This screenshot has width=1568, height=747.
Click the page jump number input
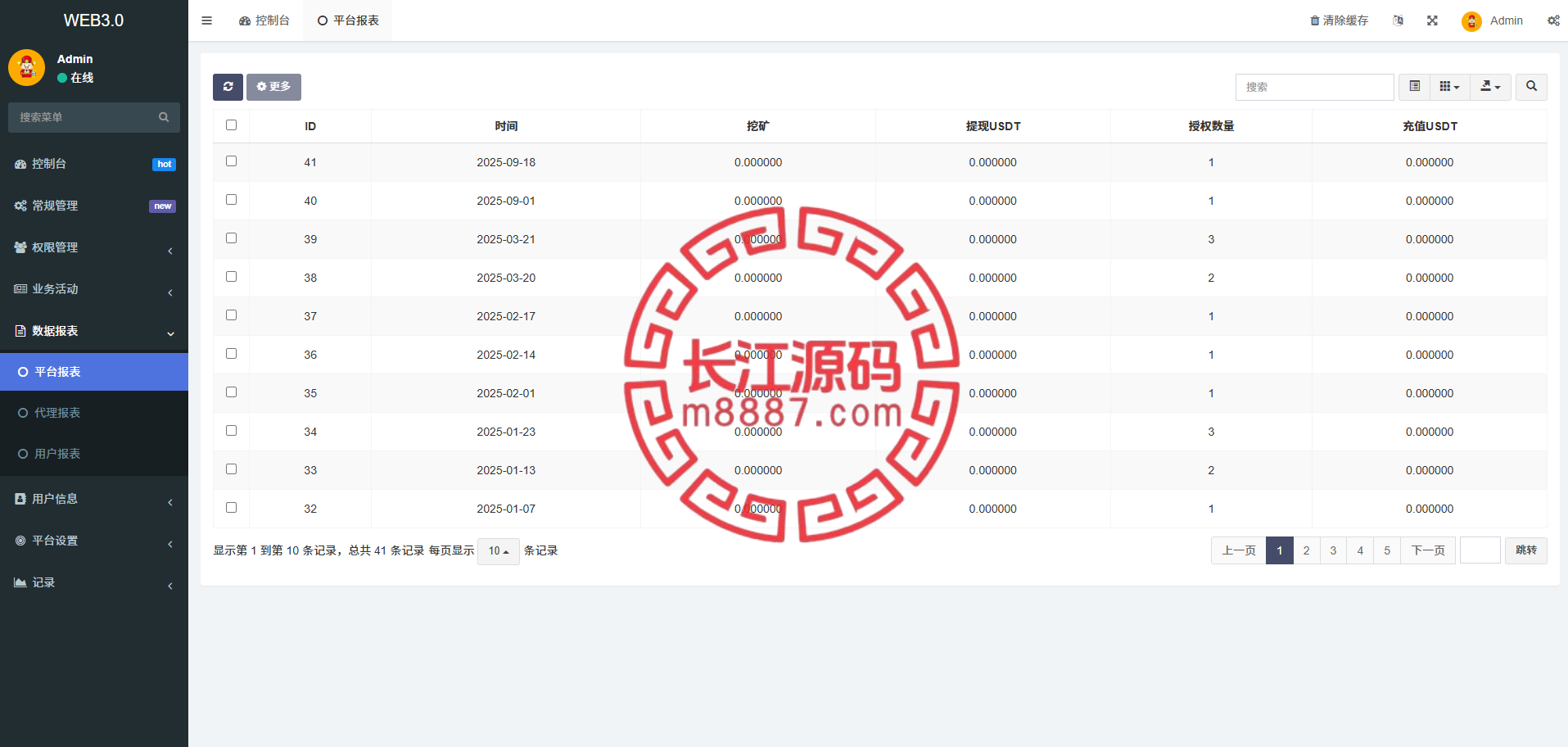click(1480, 550)
